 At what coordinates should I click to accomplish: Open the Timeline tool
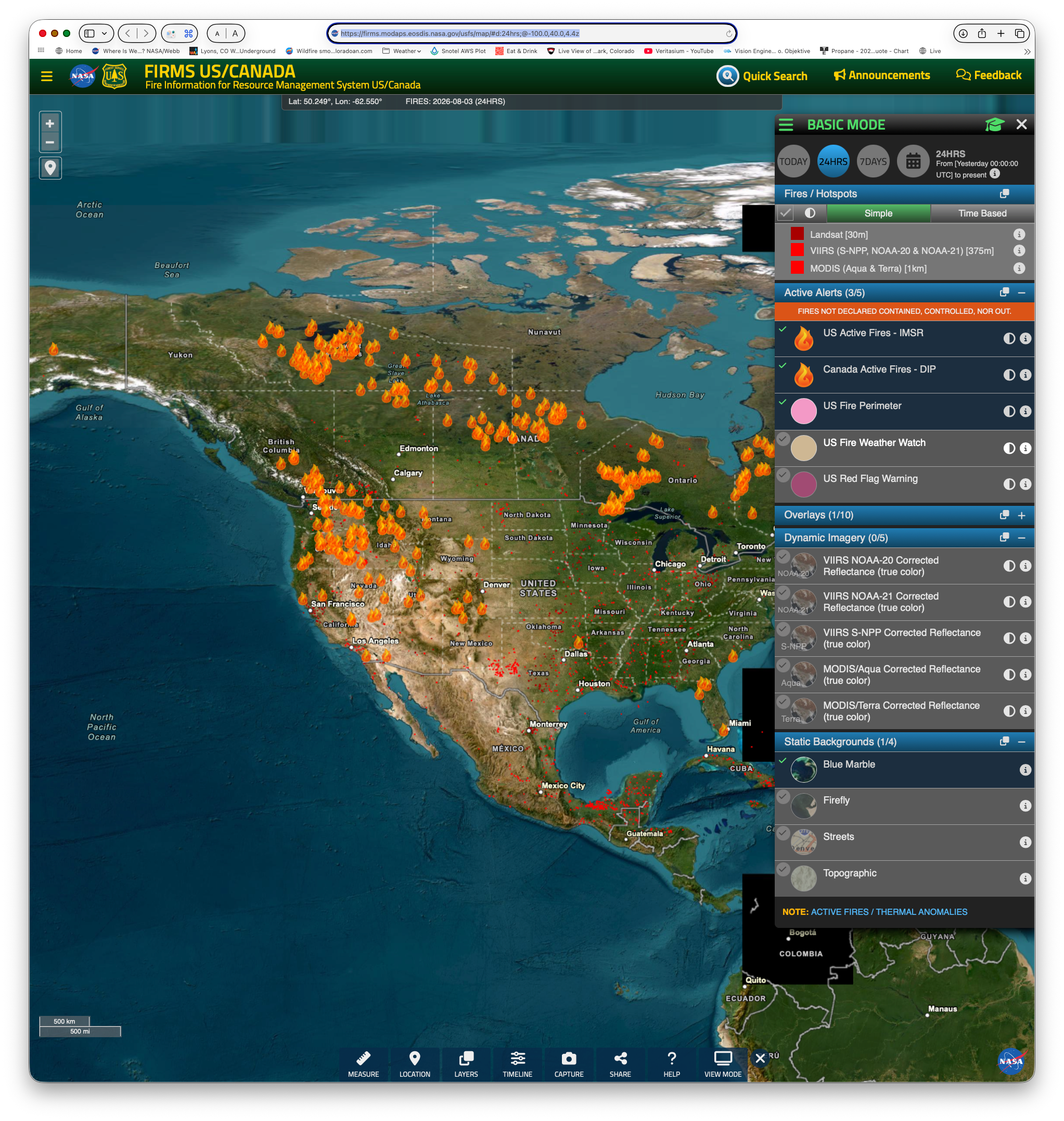tap(517, 1064)
